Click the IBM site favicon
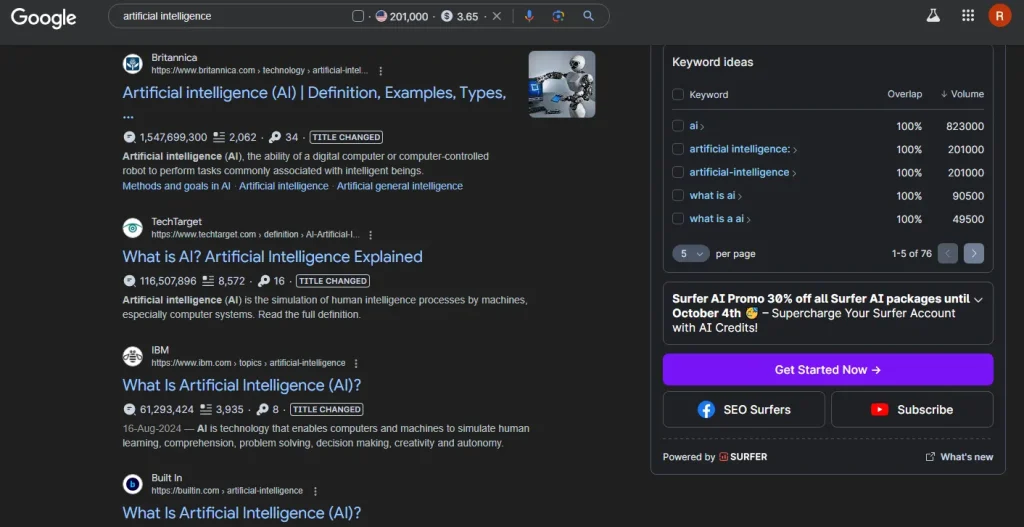Image resolution: width=1024 pixels, height=527 pixels. coord(133,356)
